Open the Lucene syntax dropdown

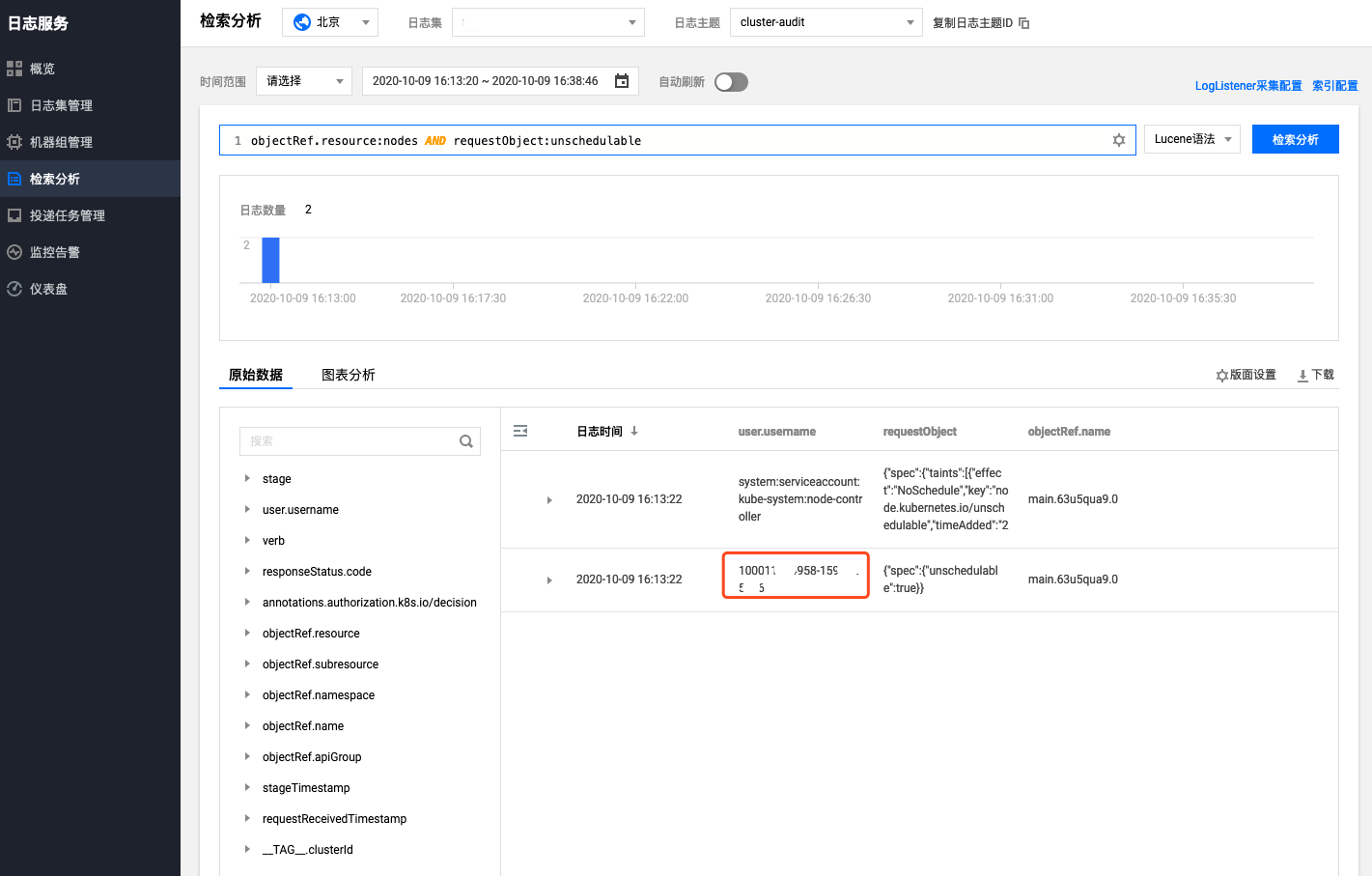point(1192,139)
